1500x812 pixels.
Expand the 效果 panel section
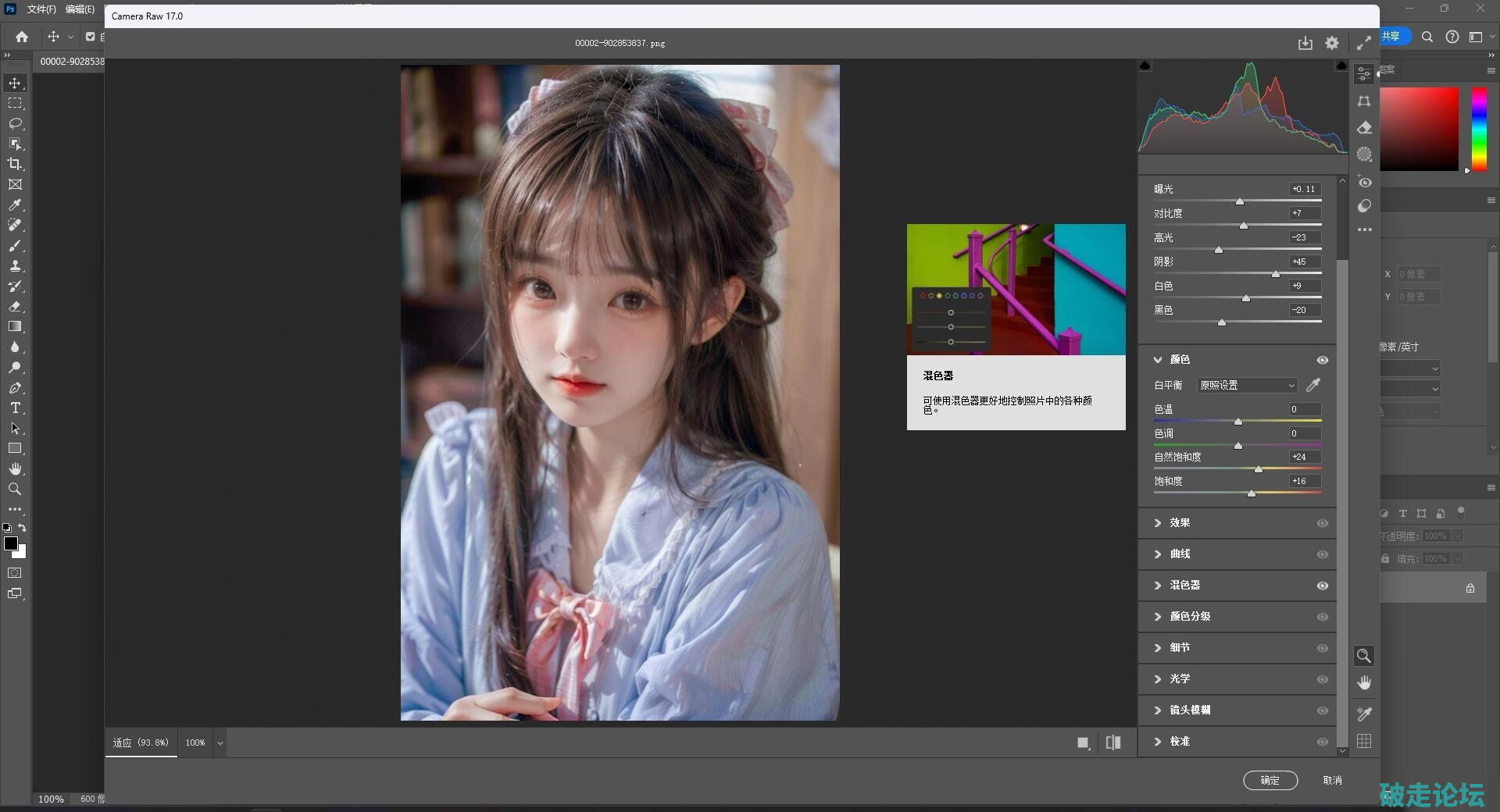pos(1180,523)
